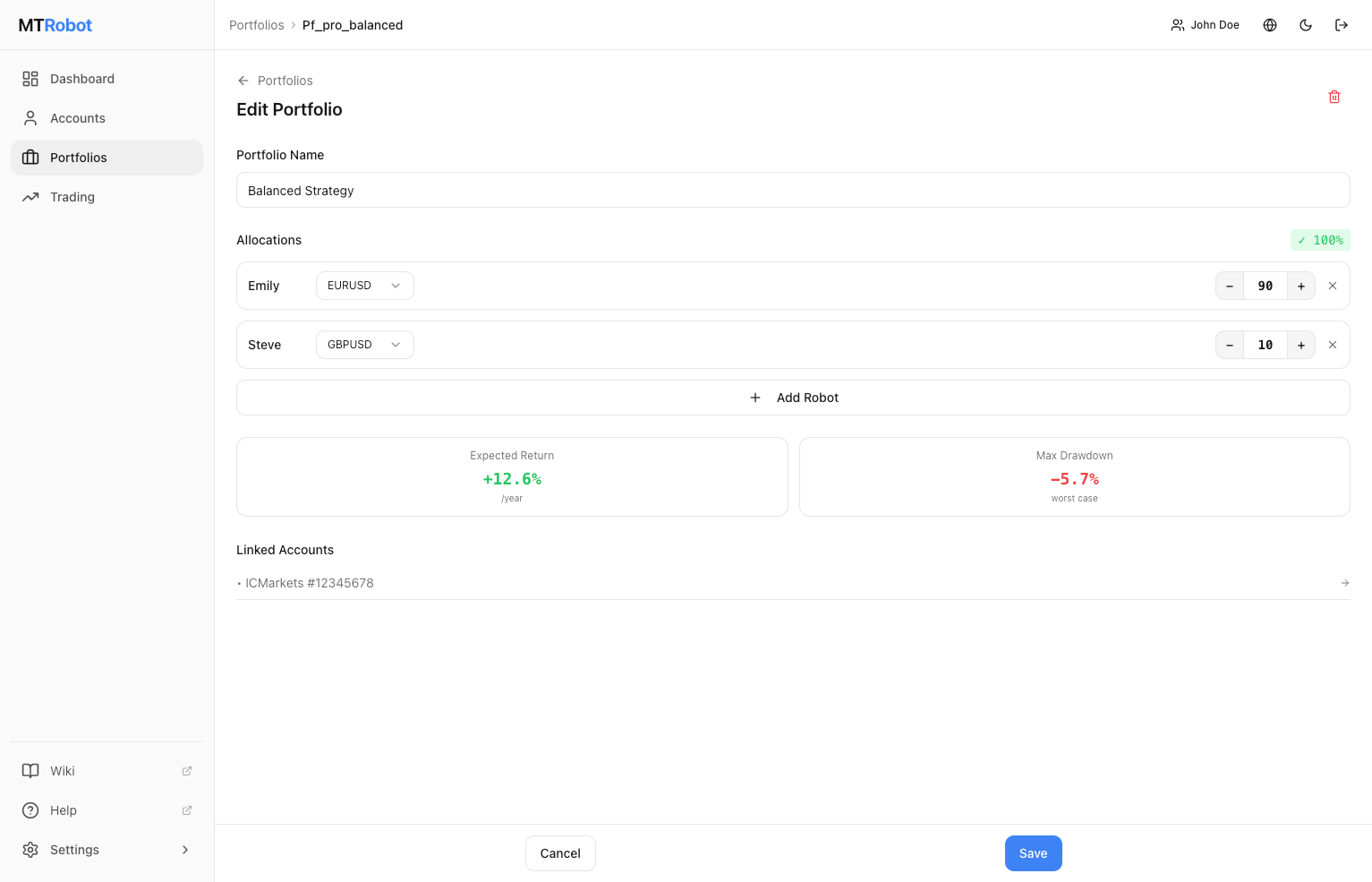Click the Portfolio Name input field
Viewport: 1372px width, 882px height.
click(792, 190)
